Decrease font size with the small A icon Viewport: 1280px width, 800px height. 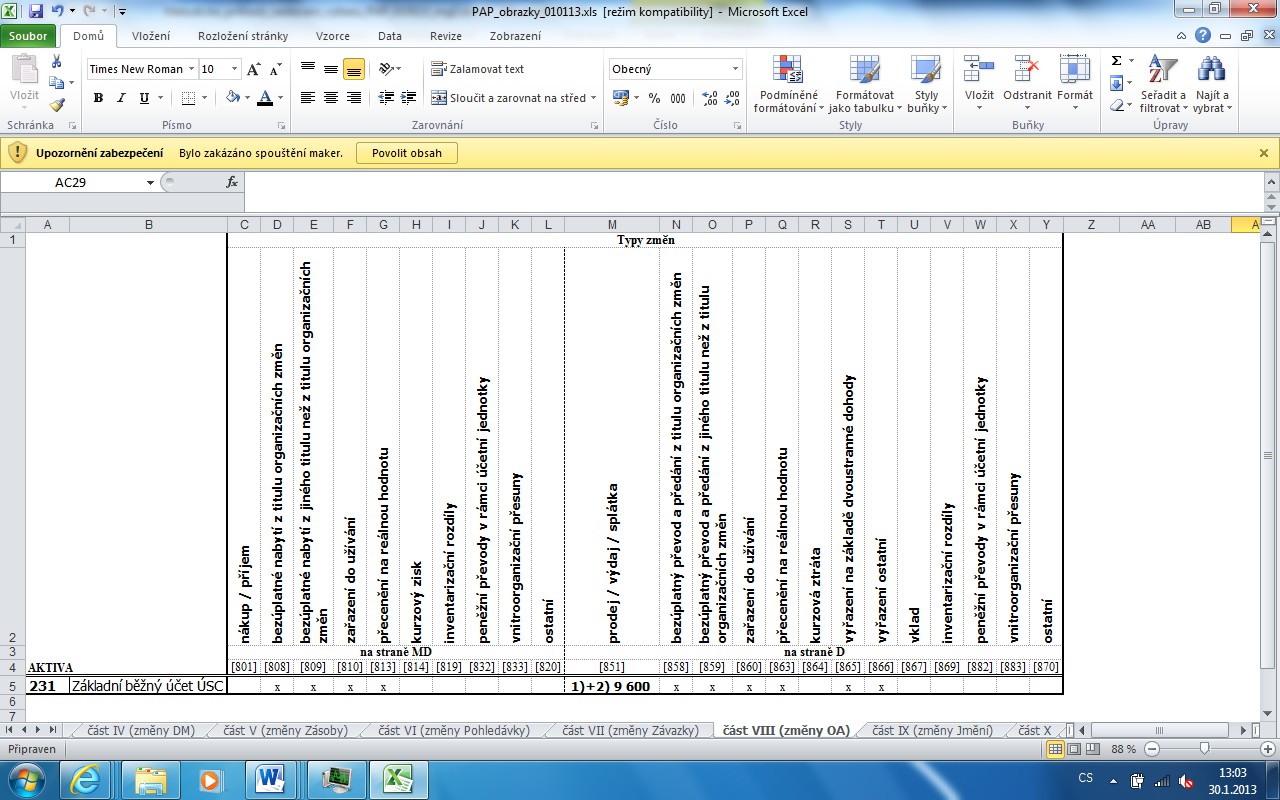click(275, 69)
